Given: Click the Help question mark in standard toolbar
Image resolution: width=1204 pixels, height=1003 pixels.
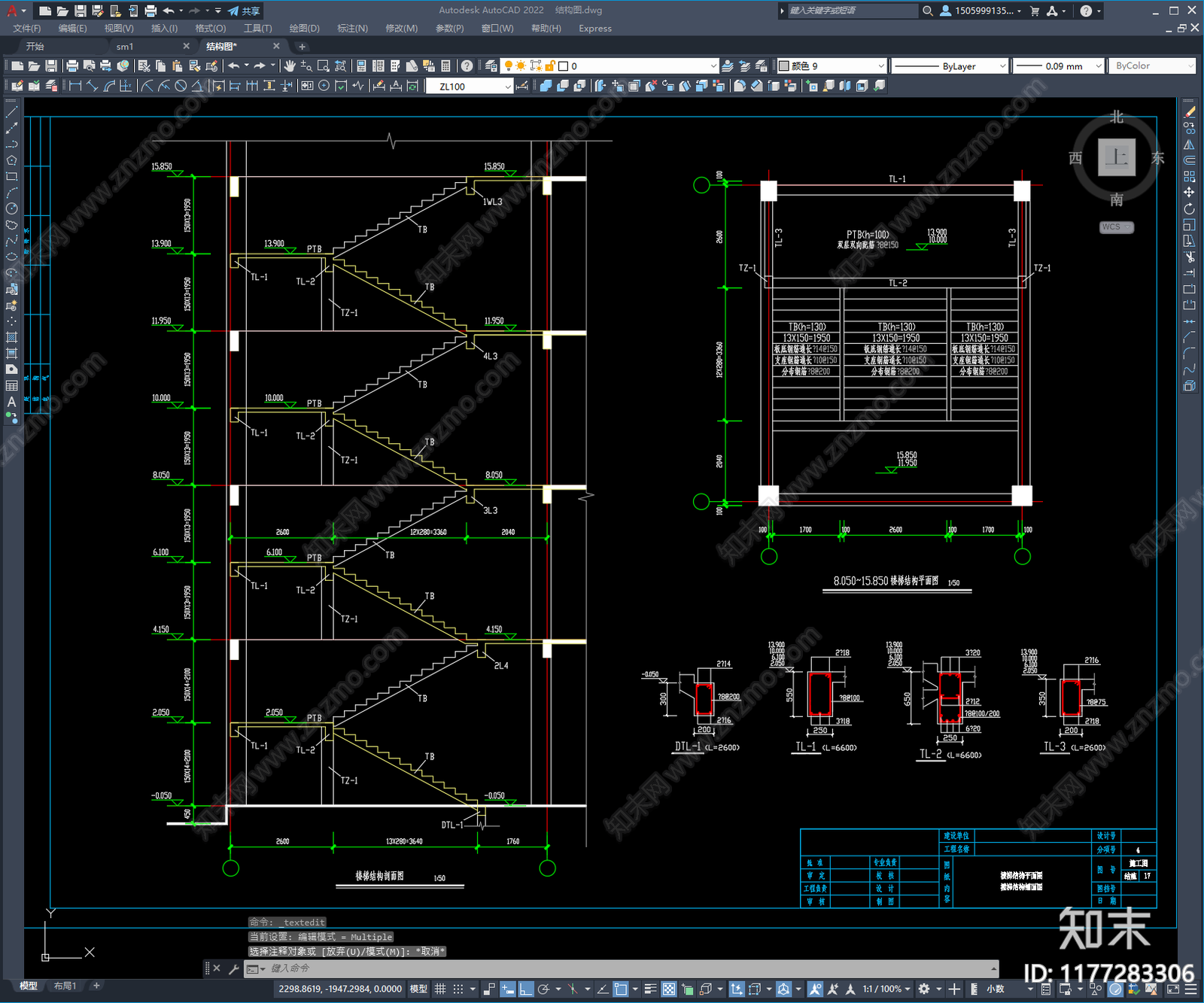Looking at the screenshot, I should click(467, 66).
